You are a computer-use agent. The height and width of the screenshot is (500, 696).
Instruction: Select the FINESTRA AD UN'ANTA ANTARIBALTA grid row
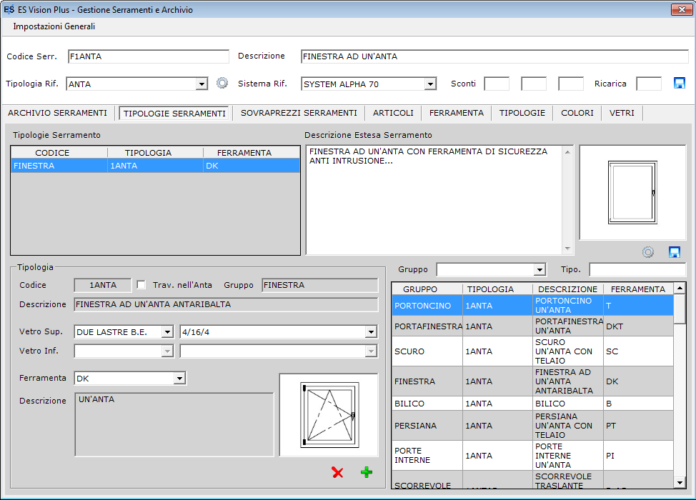(x=533, y=381)
